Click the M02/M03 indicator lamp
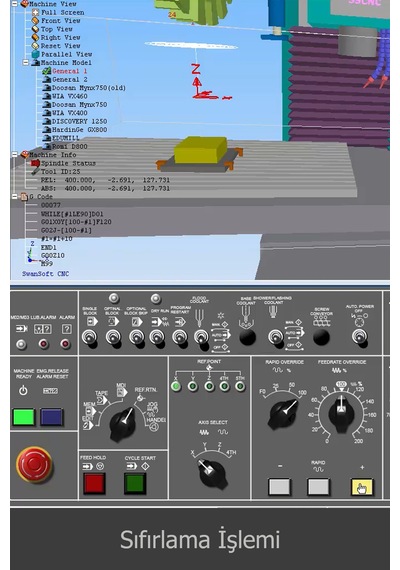 pyautogui.click(x=21, y=344)
